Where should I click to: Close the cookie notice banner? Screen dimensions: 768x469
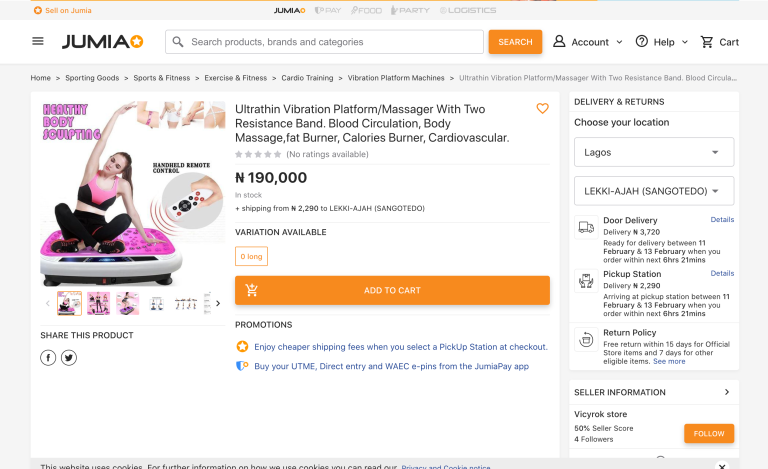coord(722,465)
